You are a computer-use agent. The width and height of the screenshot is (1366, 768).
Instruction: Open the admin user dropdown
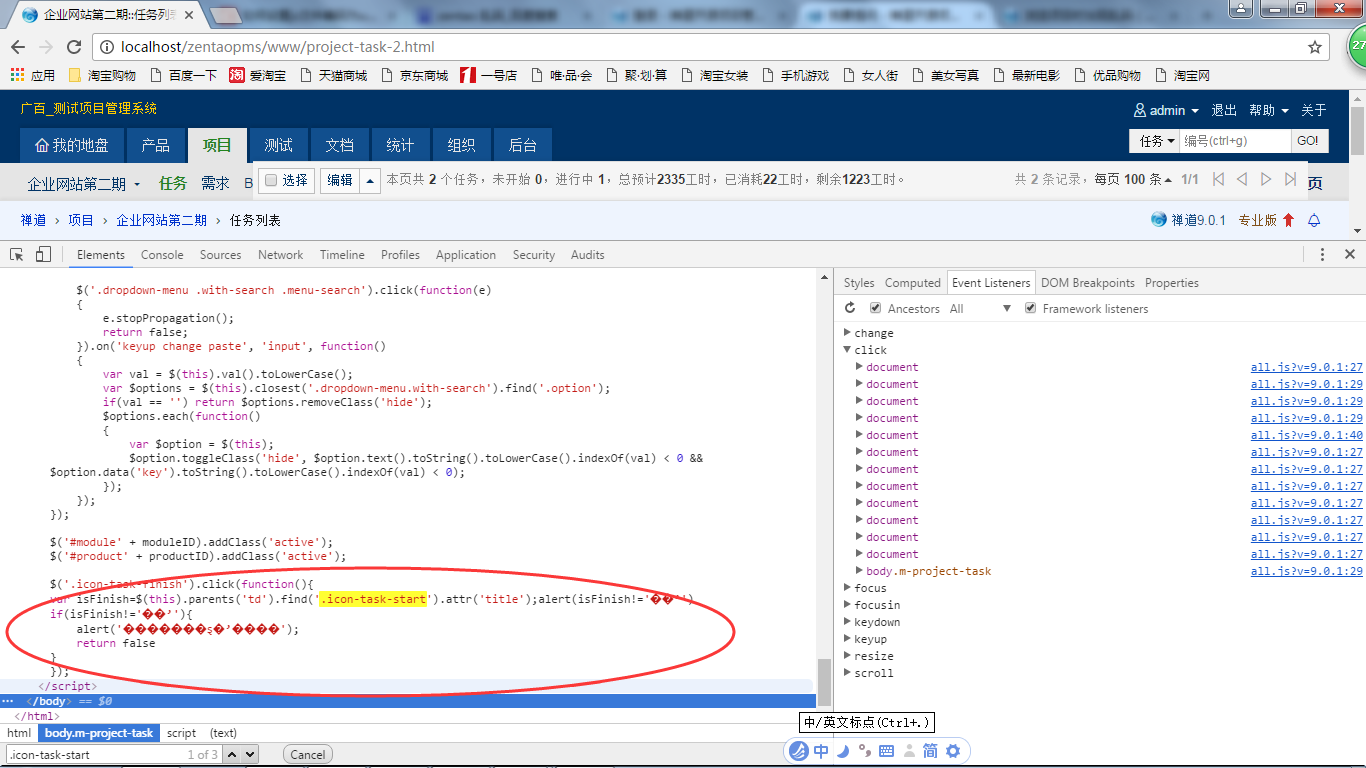coord(1166,110)
